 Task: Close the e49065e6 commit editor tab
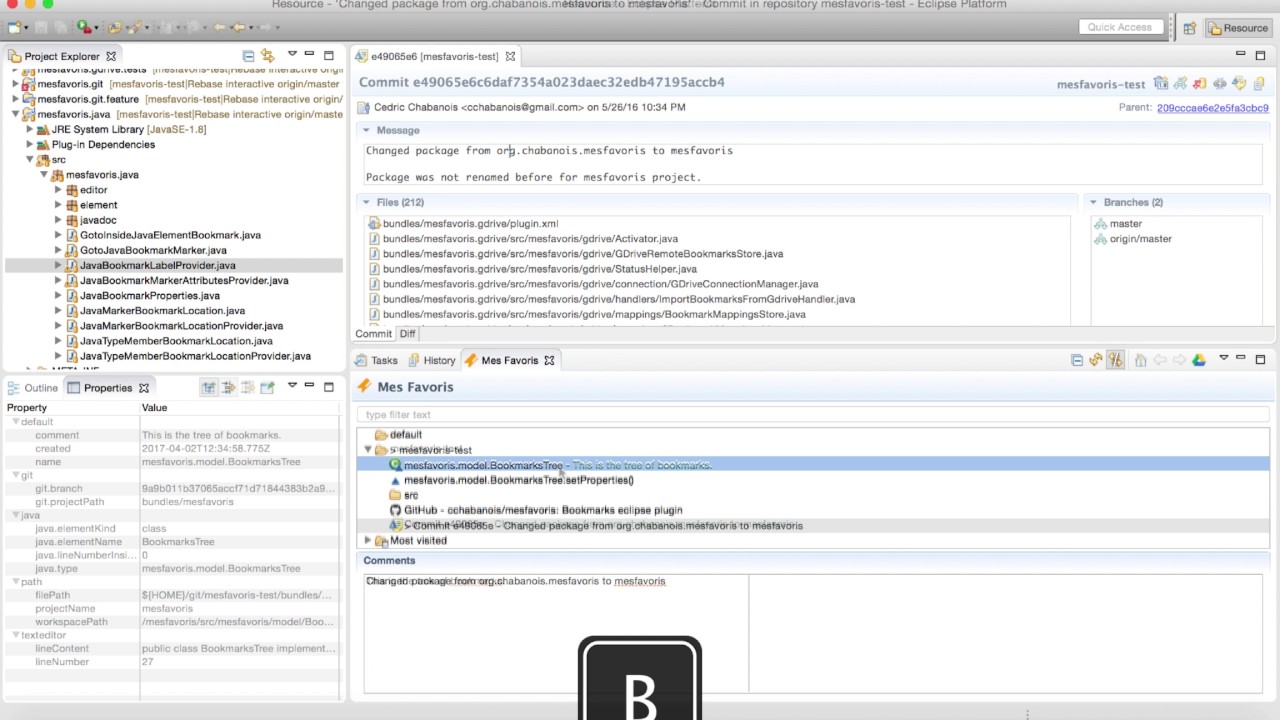coord(510,56)
